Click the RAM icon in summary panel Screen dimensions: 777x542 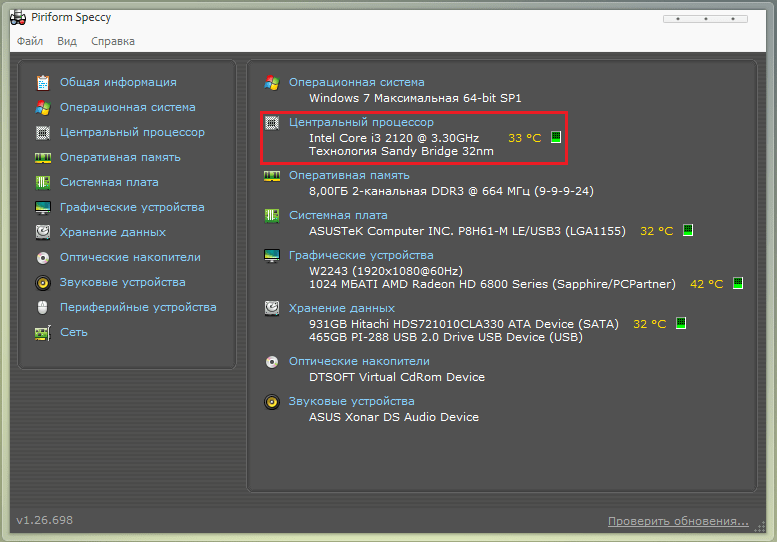click(272, 175)
